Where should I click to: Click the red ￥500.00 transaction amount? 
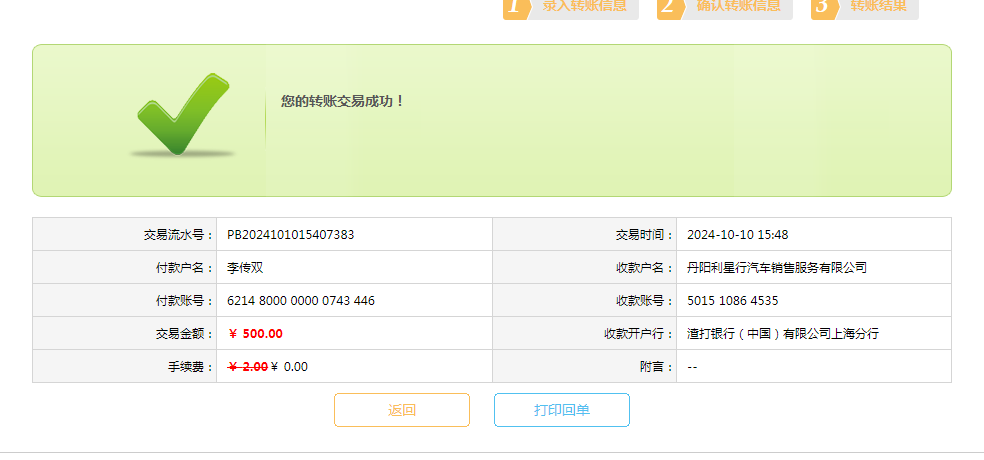tap(256, 334)
